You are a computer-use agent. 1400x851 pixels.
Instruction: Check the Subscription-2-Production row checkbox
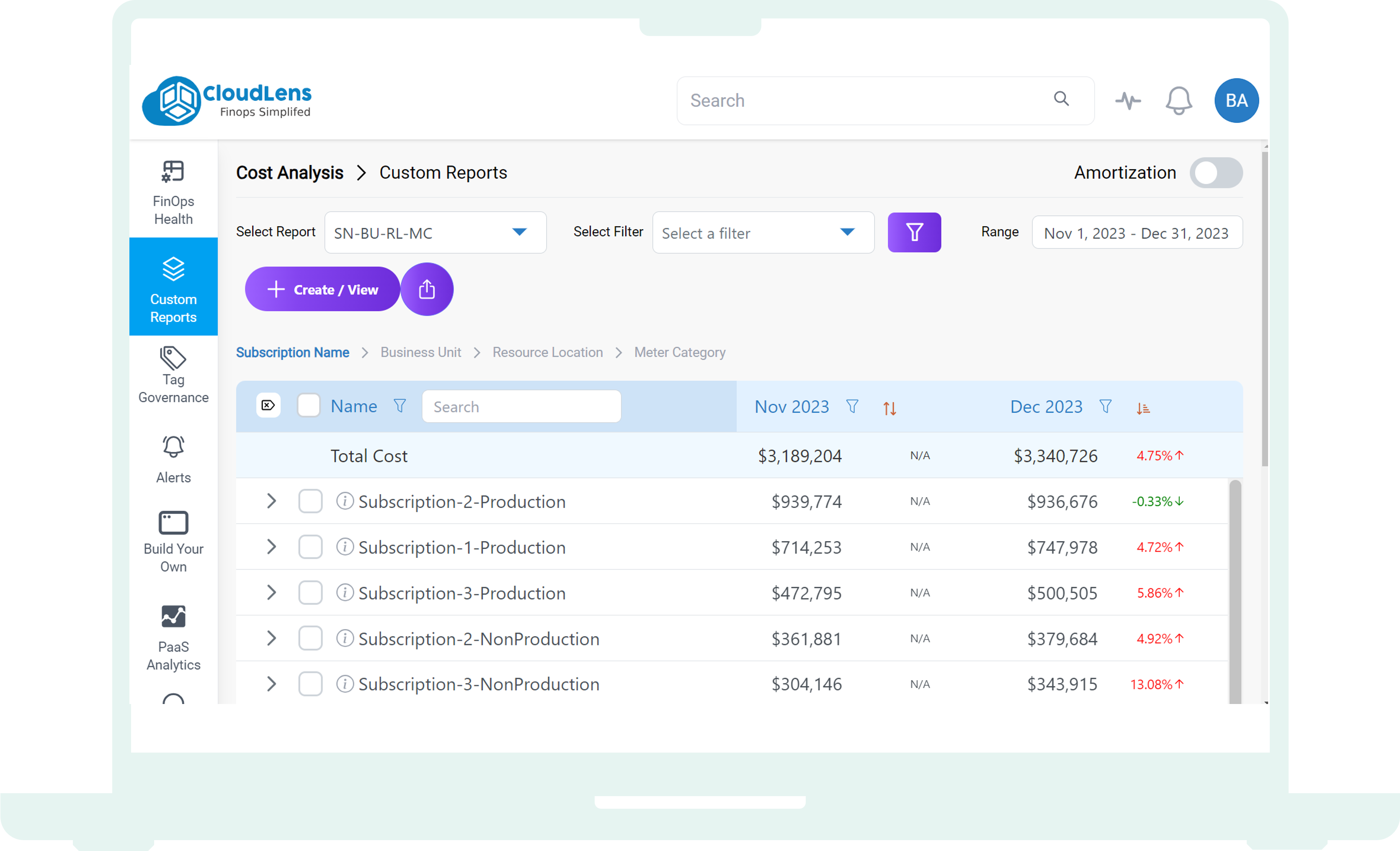[x=310, y=501]
